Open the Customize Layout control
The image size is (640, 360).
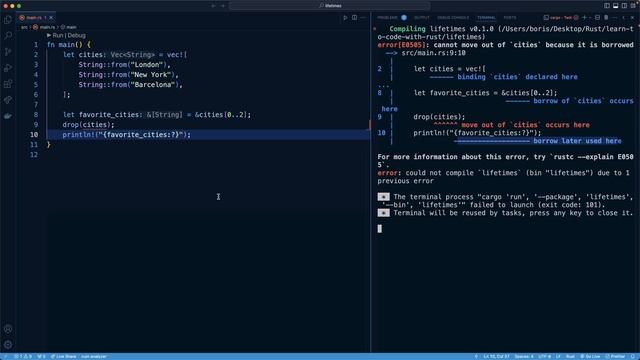pyautogui.click(x=633, y=6)
